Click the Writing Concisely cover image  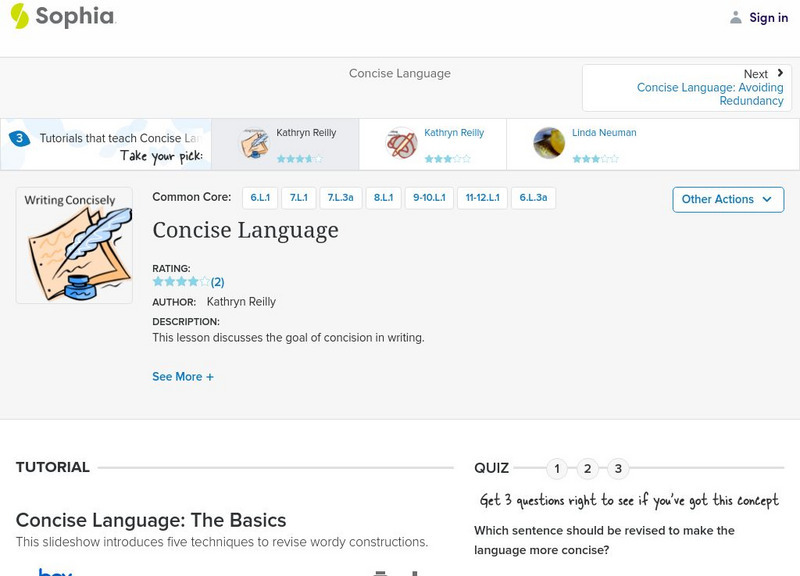(x=74, y=245)
